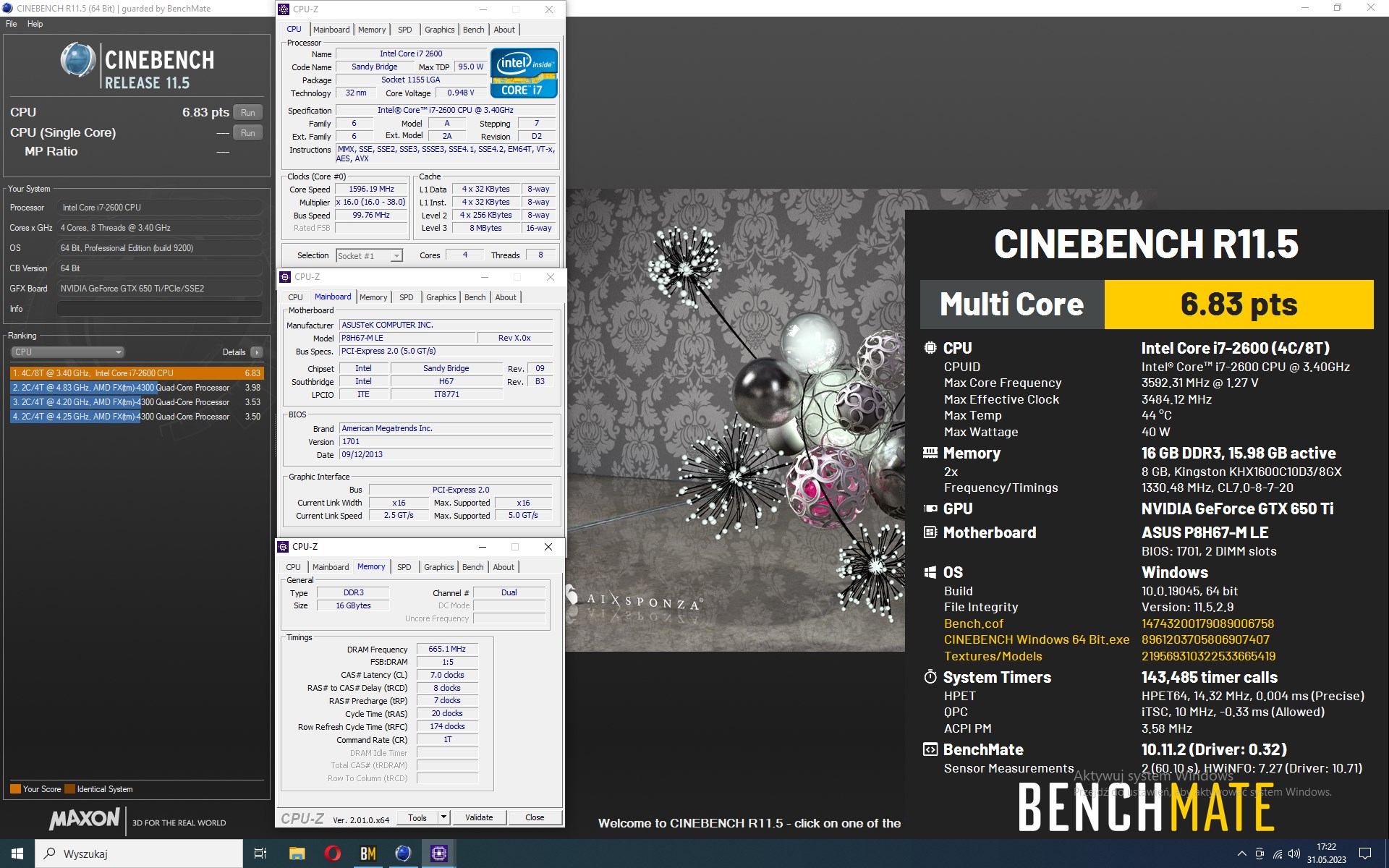Click the DRAM Frequency 665.1 MHz value

click(x=447, y=650)
